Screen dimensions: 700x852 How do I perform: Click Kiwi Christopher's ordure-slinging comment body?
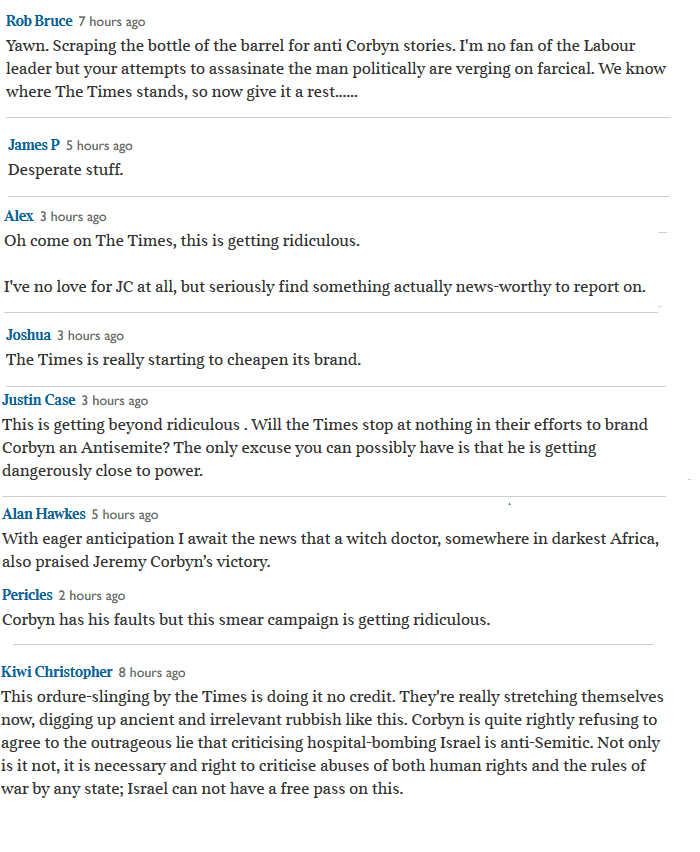coord(330,742)
